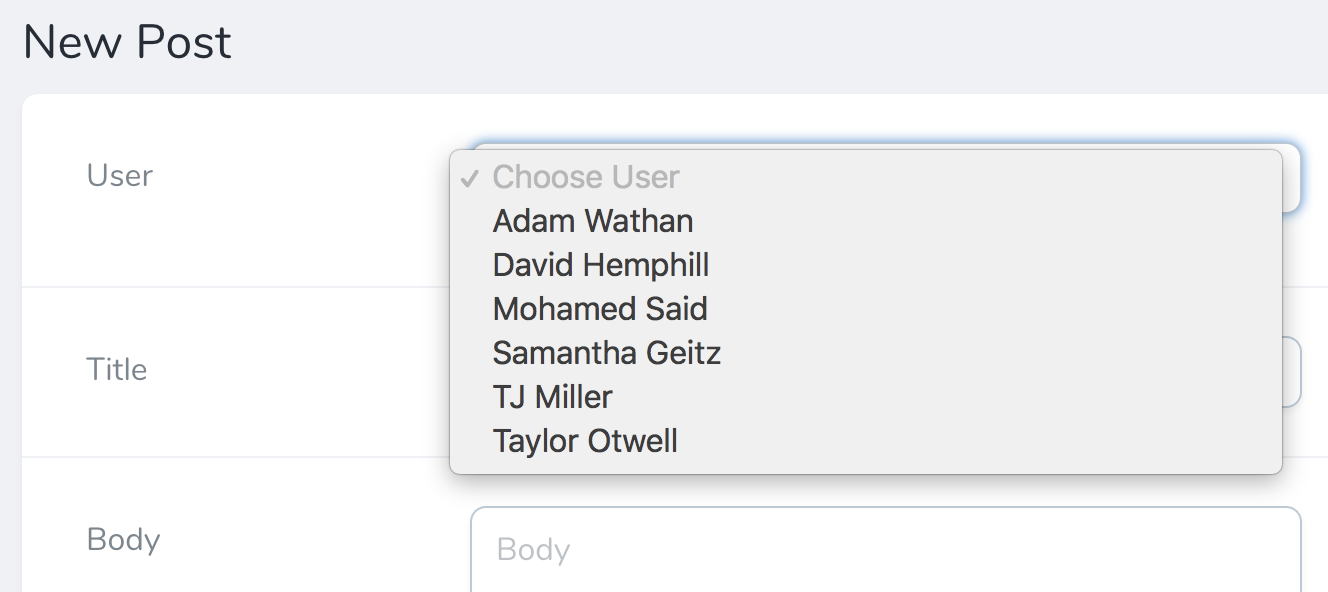The width and height of the screenshot is (1328, 592).
Task: Choose Adam Wathan from the user list
Action: tap(593, 221)
